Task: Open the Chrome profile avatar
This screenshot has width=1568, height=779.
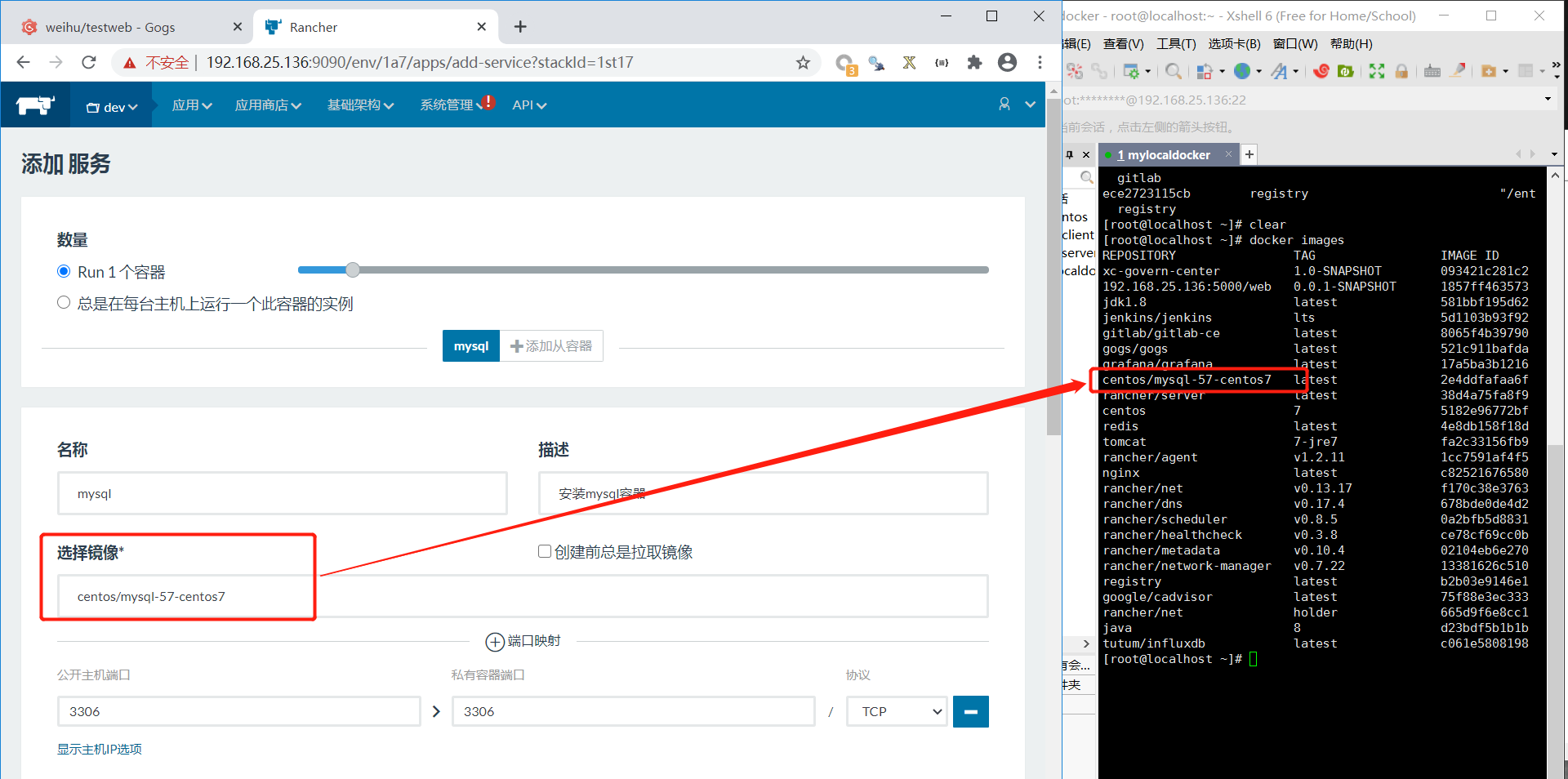Action: [1008, 63]
